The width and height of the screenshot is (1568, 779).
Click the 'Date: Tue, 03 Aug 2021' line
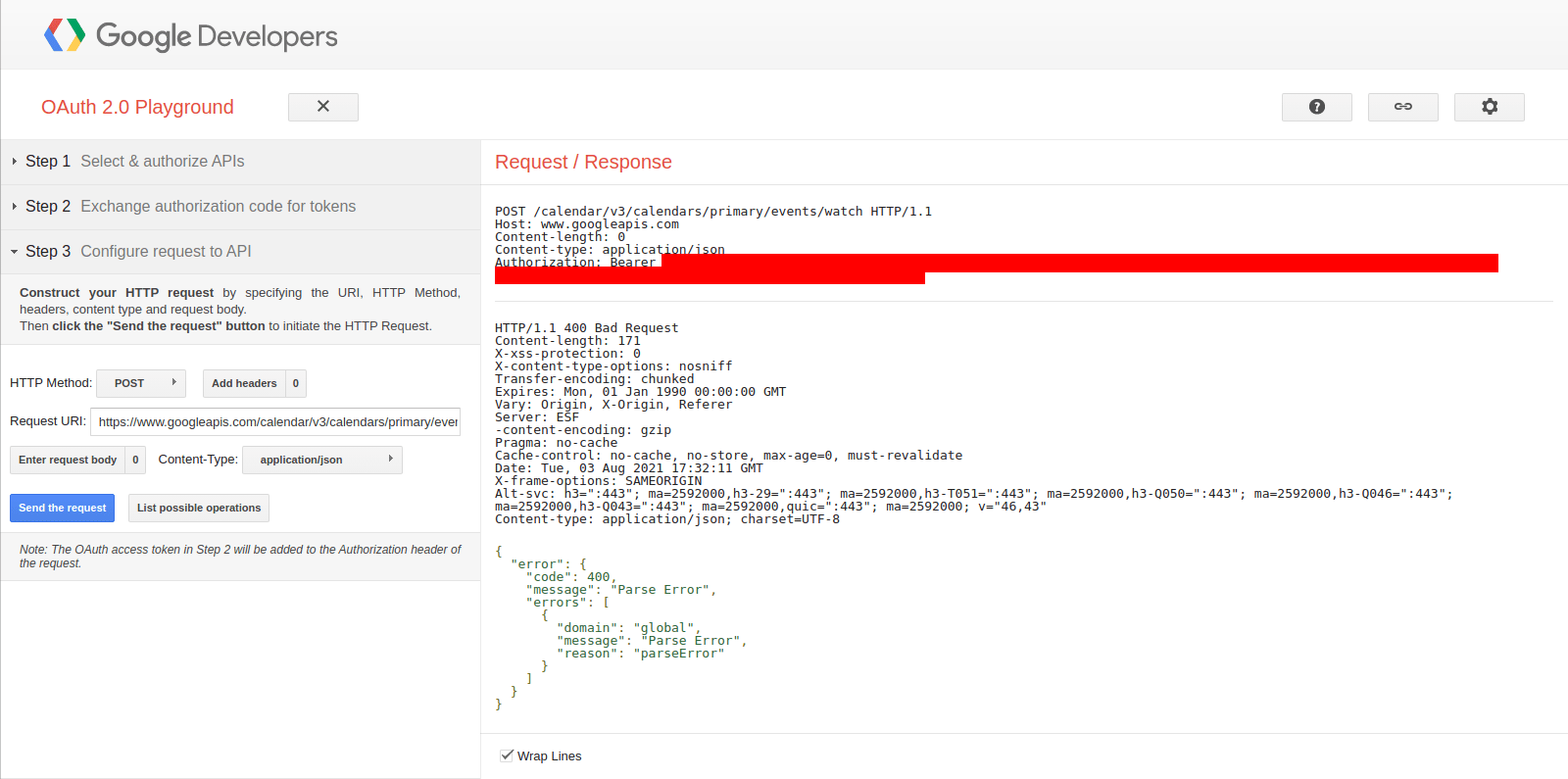(x=628, y=468)
